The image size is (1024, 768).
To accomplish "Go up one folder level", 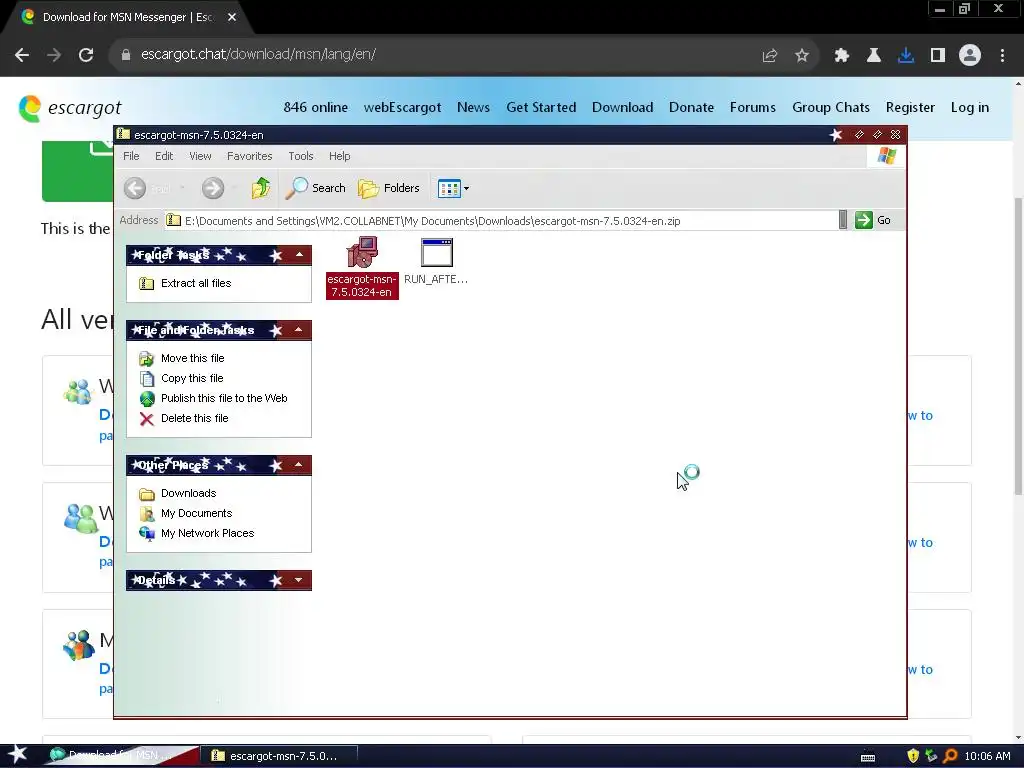I will [x=261, y=188].
